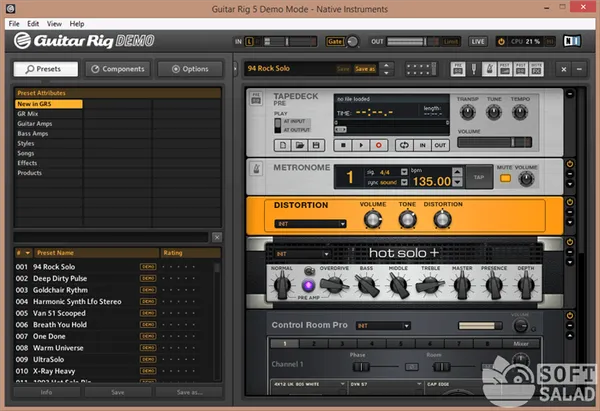Open Distortion preset dropdown INIT
Screen dimensions: 600x411
point(310,224)
